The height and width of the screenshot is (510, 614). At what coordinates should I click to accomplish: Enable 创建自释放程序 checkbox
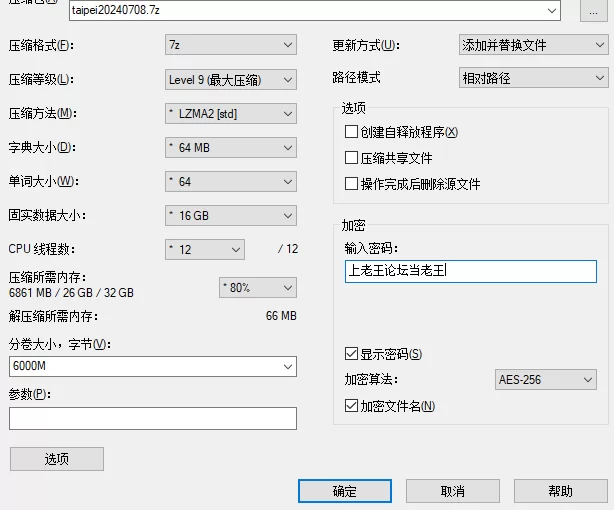[351, 132]
